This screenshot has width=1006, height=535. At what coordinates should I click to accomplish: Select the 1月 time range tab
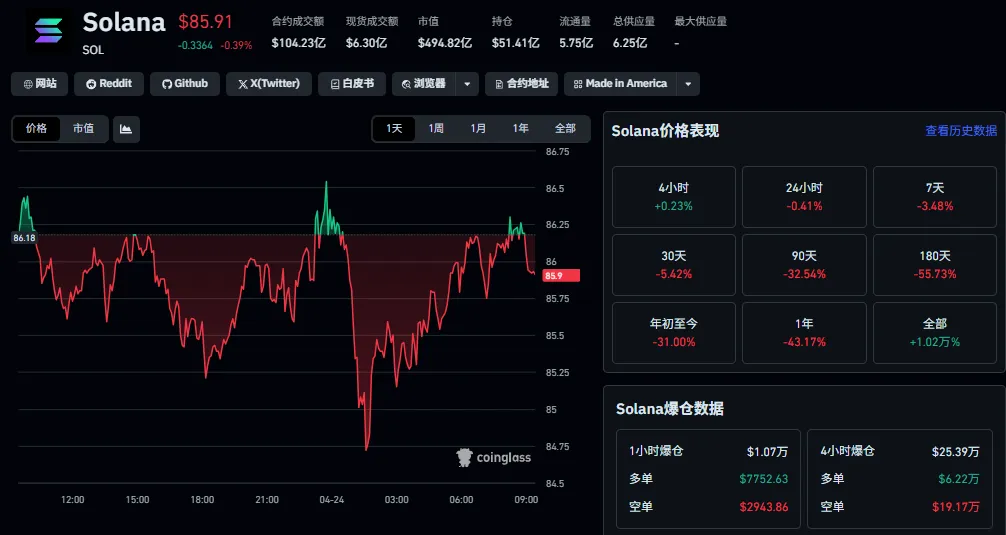click(478, 129)
